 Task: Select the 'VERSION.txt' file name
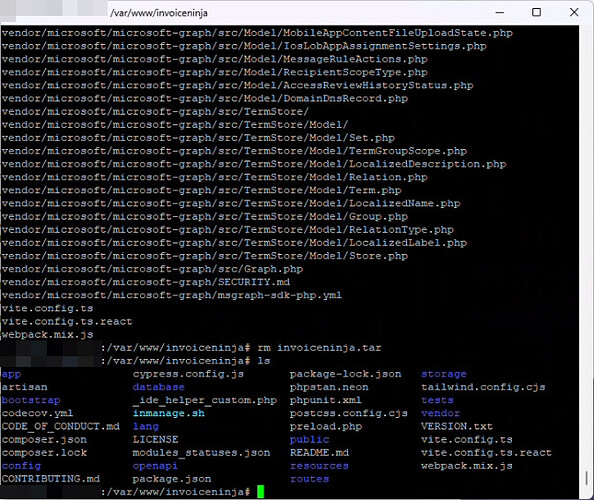[x=456, y=426]
